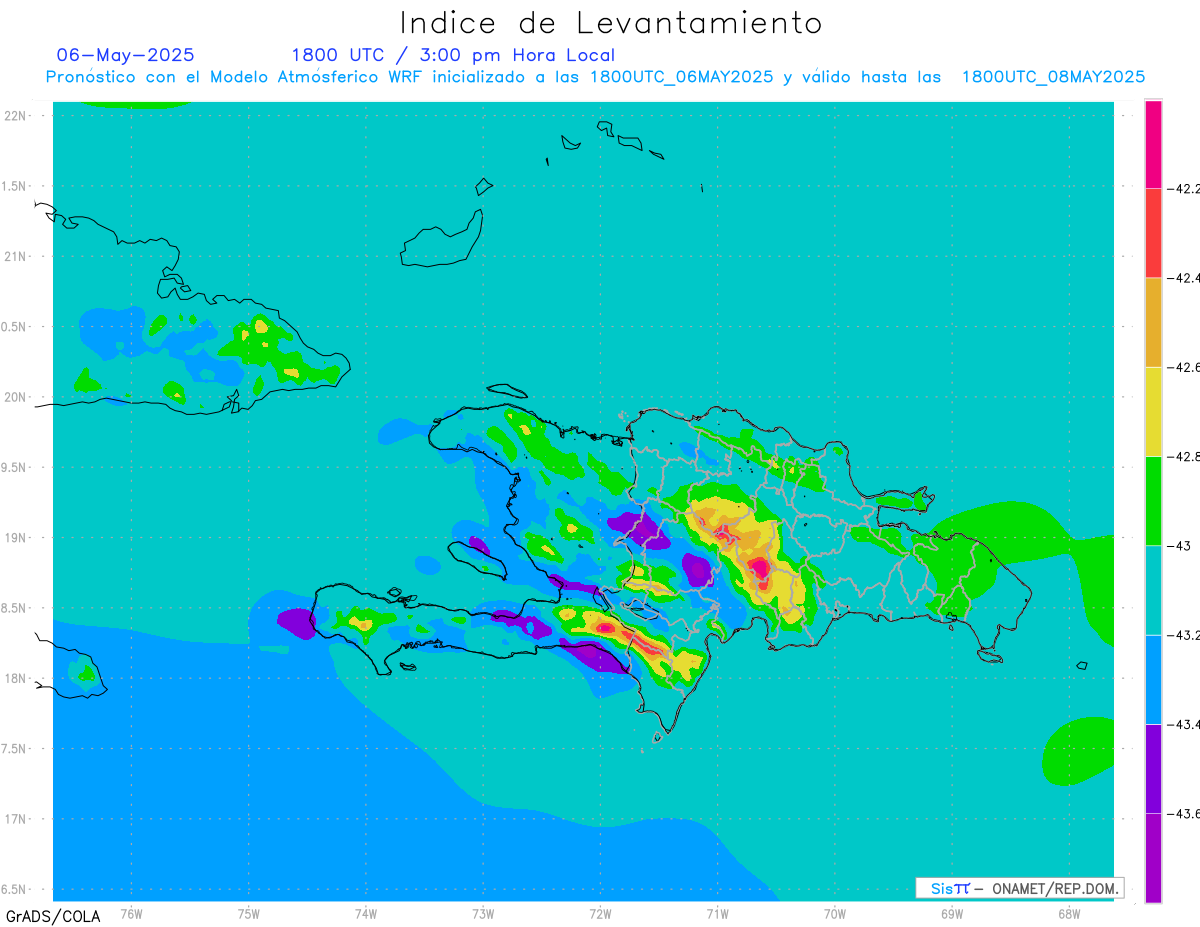This screenshot has height=927, width=1200.
Task: Click the 73W longitude label
Action: [x=483, y=913]
